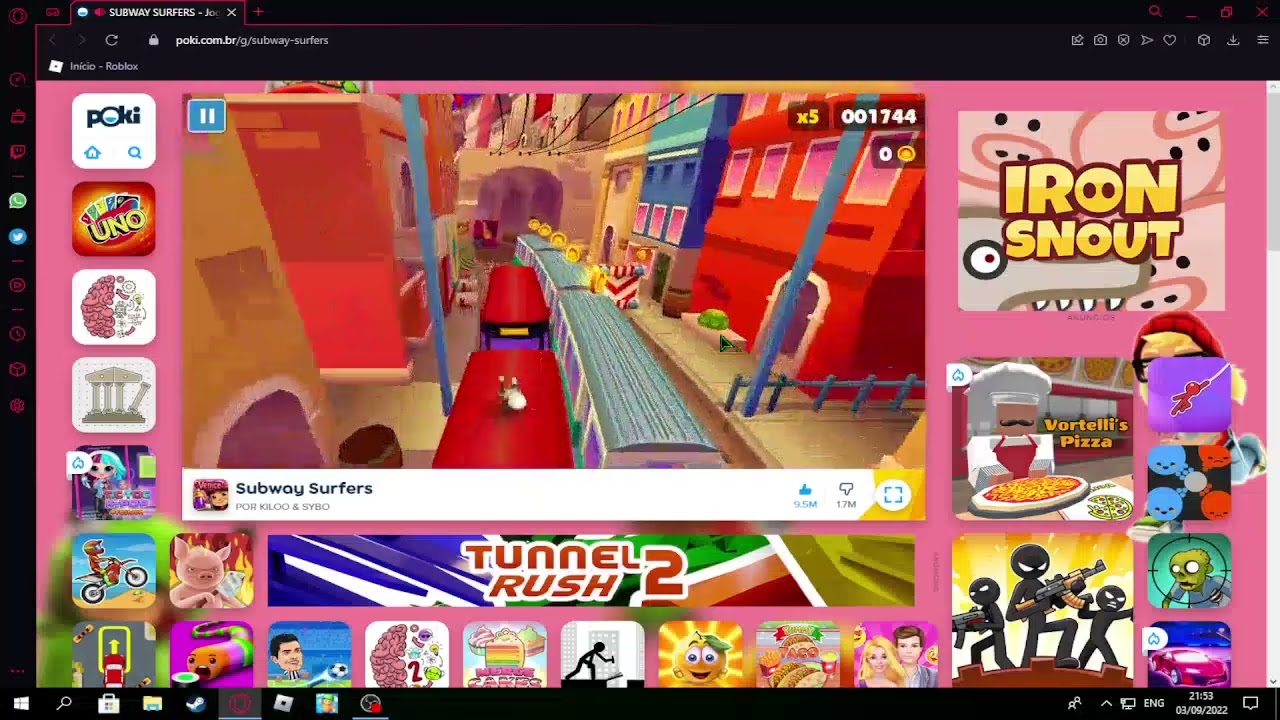This screenshot has width=1280, height=720.
Task: Open the taco food game tile
Action: (x=798, y=654)
